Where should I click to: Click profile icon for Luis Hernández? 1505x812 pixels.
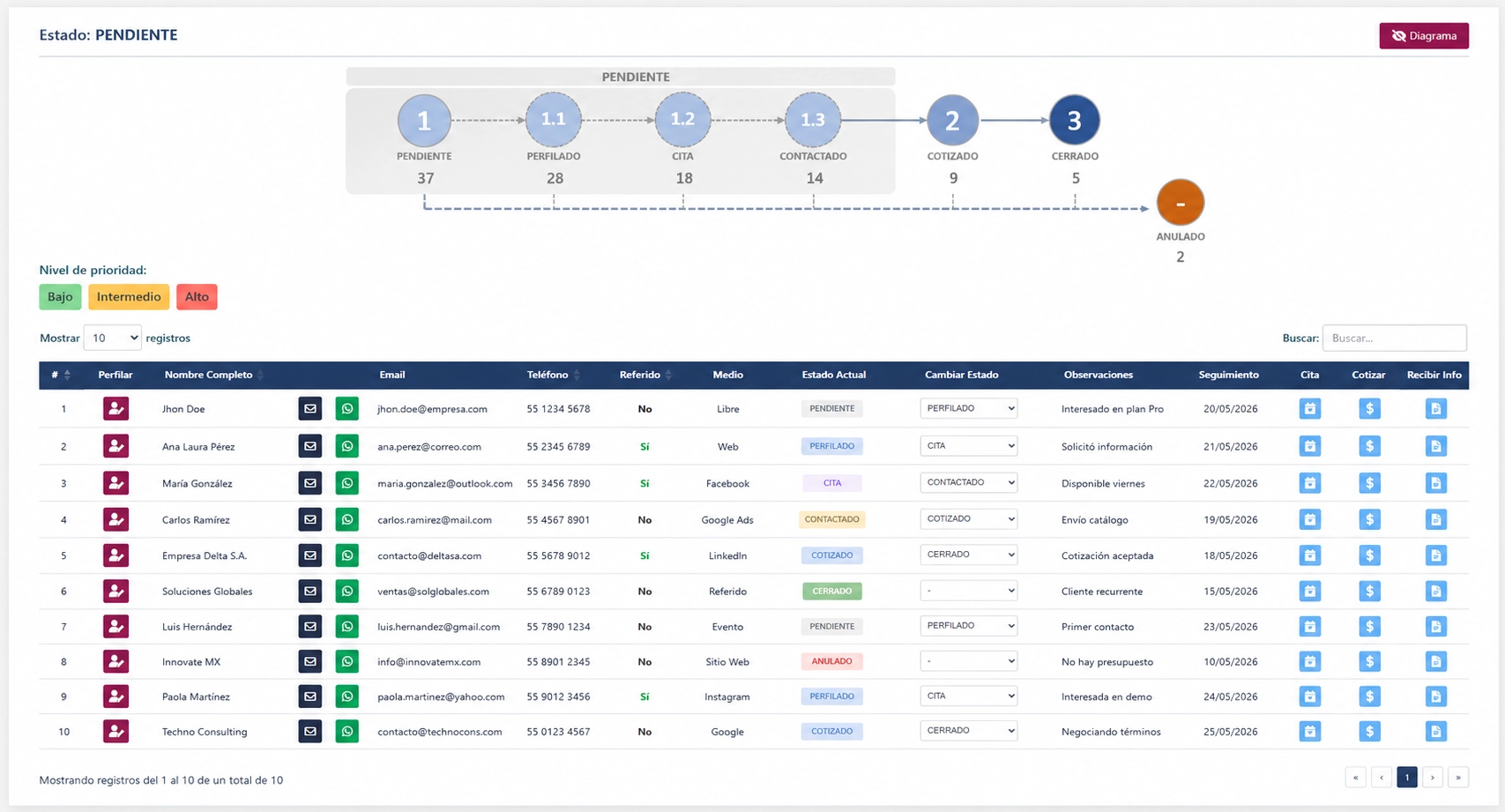[x=115, y=627]
